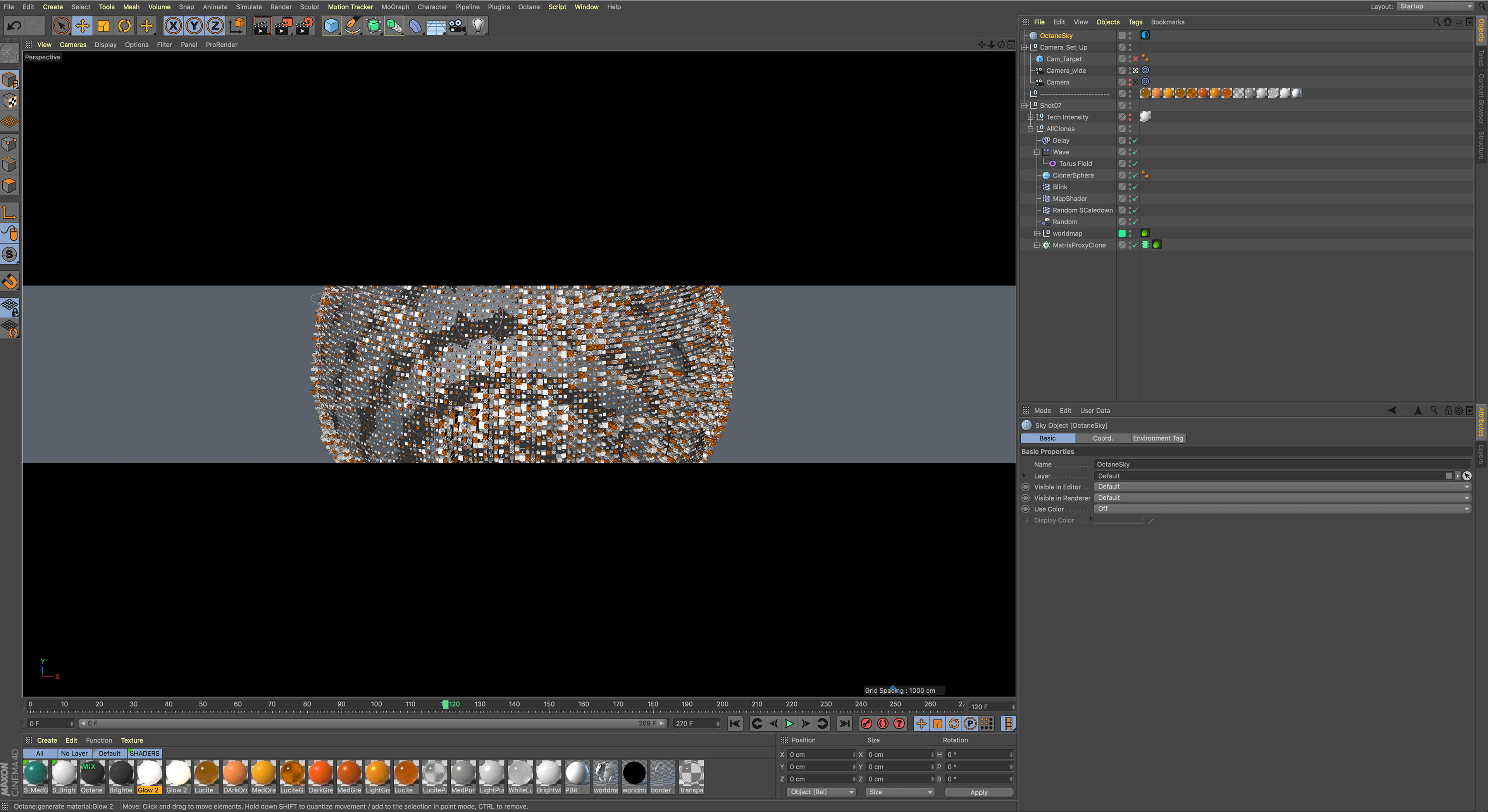Viewport: 1488px width, 812px height.
Task: Click the Floor environment icon
Action: 436,26
